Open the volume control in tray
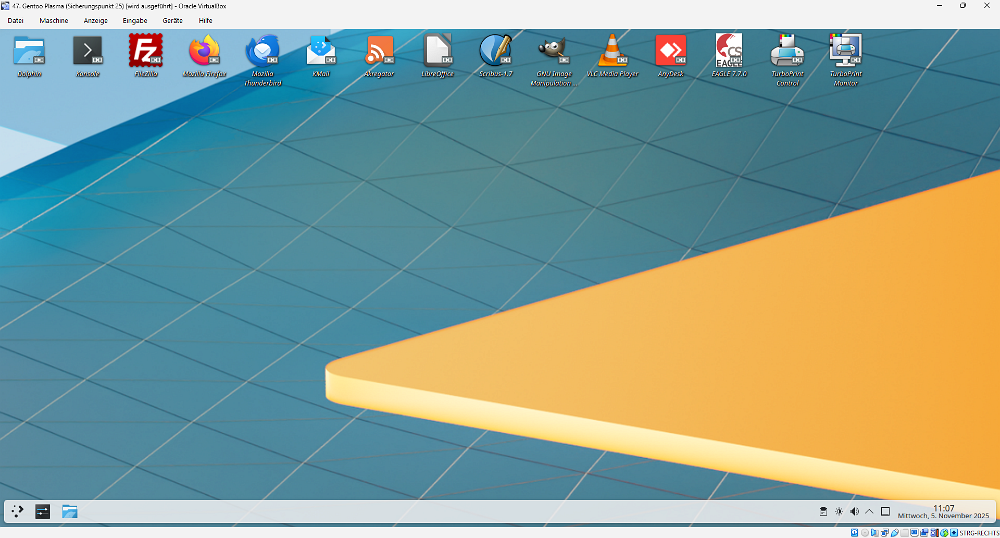Screen dimensions: 1000x538 coord(854,512)
